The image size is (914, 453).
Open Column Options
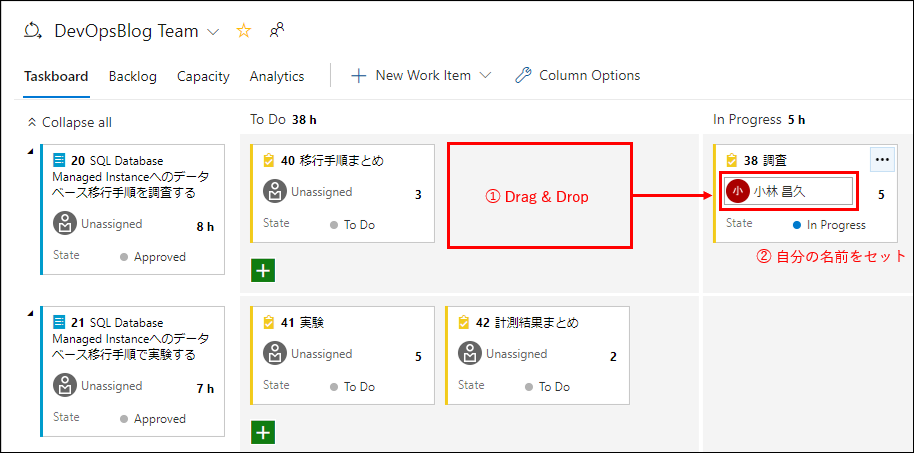578,75
